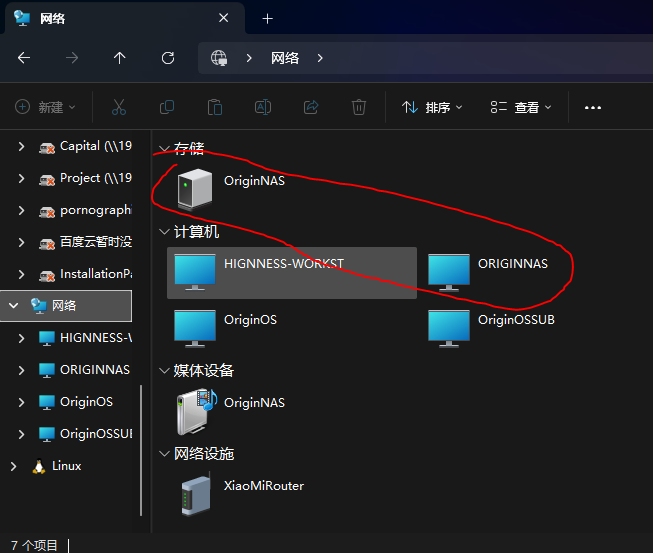Collapse the 网络 tree node in sidebar

(13, 305)
